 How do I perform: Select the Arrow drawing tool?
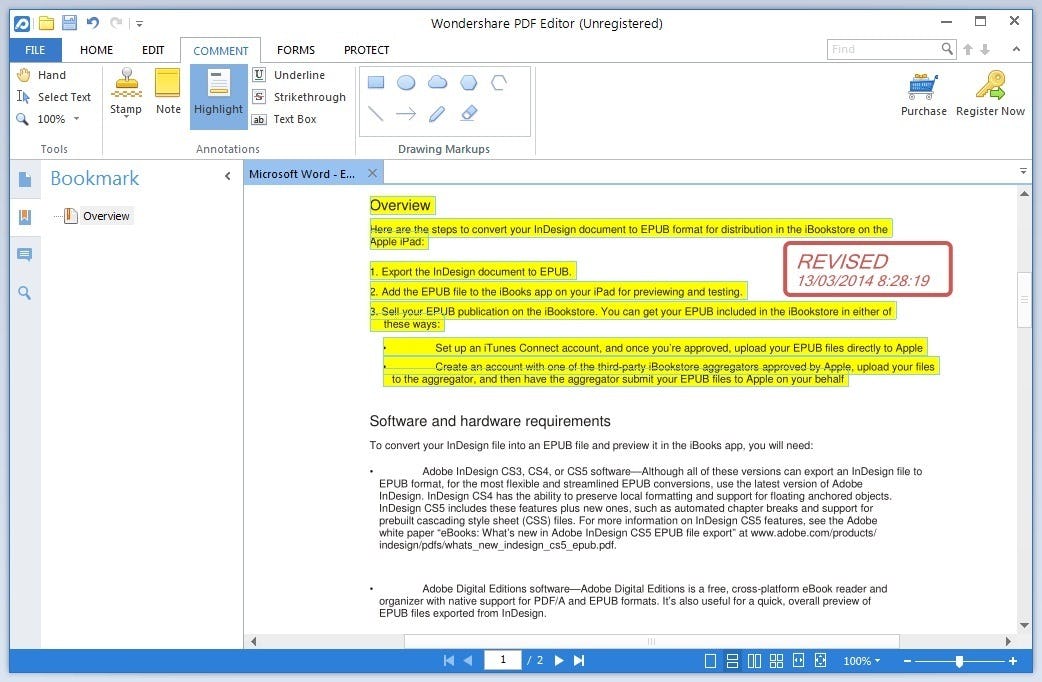(x=406, y=114)
